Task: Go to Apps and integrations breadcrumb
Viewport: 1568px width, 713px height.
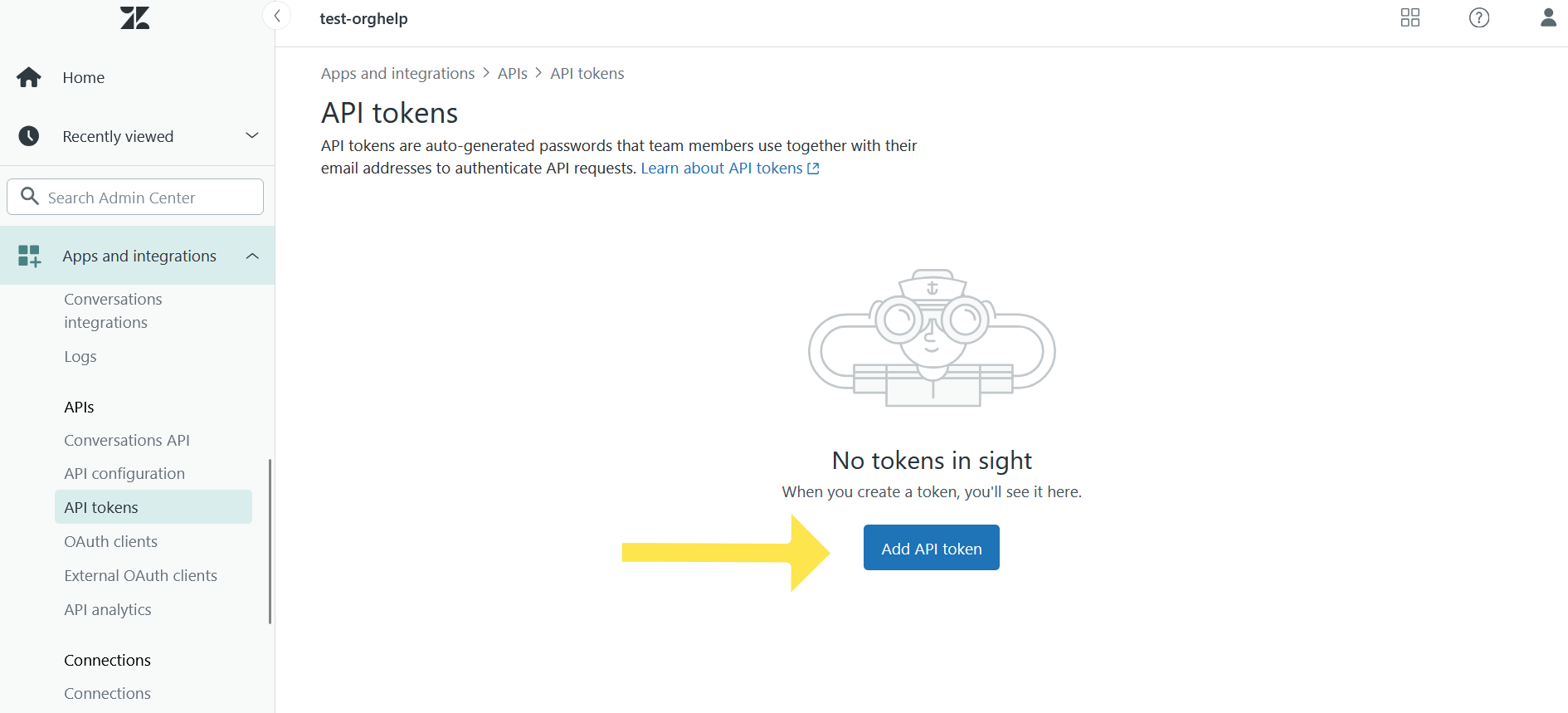Action: click(397, 73)
